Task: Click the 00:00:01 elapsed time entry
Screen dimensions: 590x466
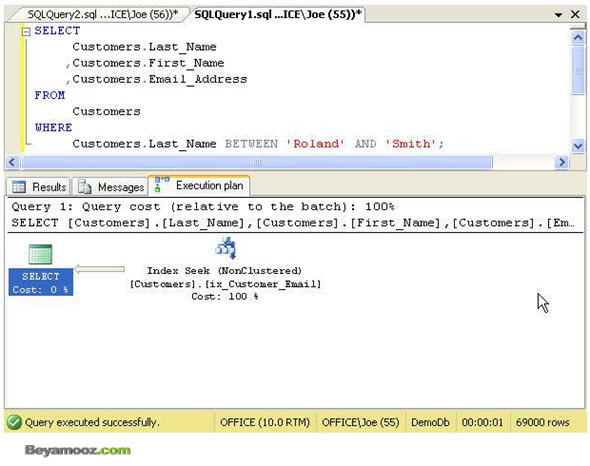Action: (482, 422)
